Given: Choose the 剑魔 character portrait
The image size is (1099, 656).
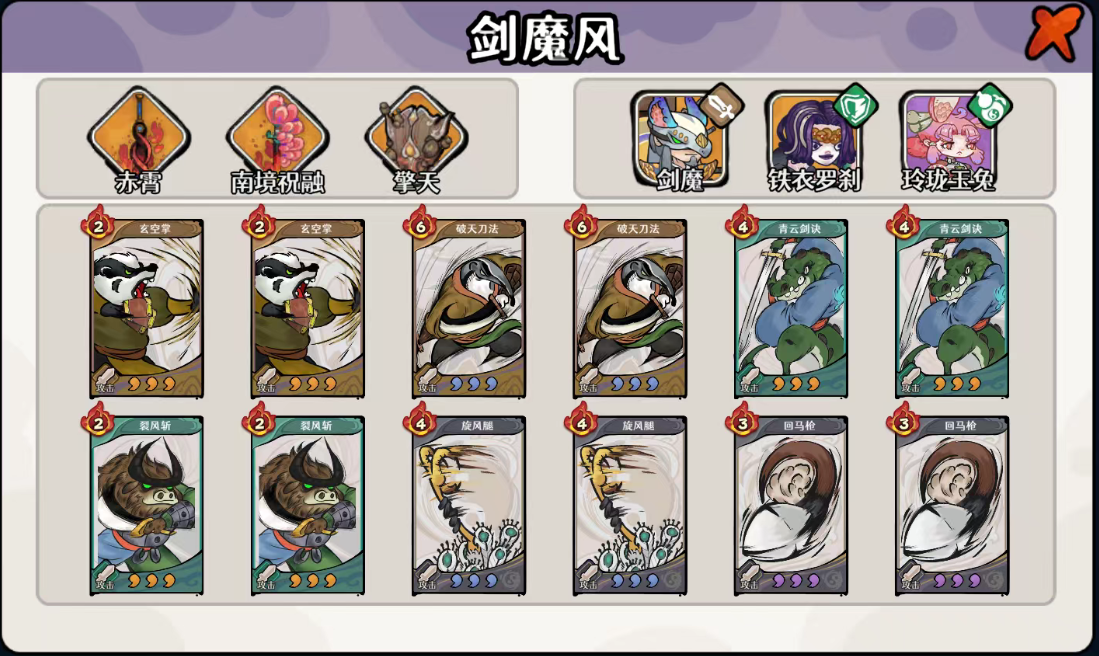Looking at the screenshot, I should (680, 140).
